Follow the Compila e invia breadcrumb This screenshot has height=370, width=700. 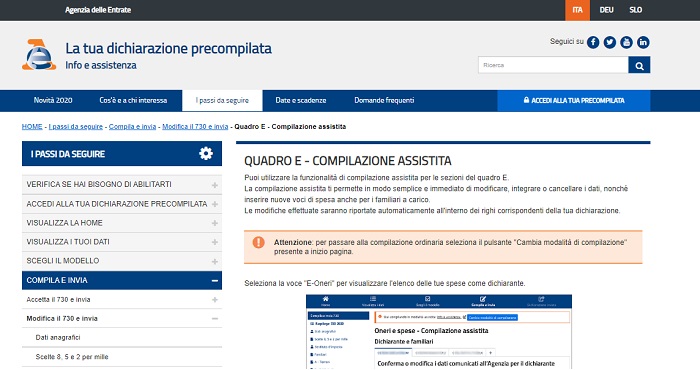coord(133,127)
